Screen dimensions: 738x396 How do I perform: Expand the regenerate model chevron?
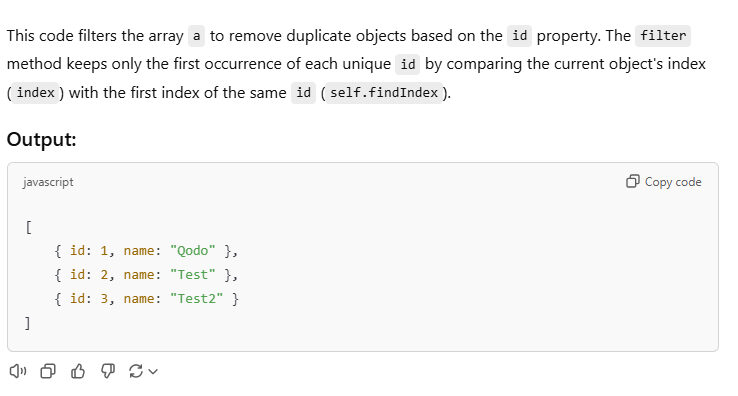click(x=153, y=372)
